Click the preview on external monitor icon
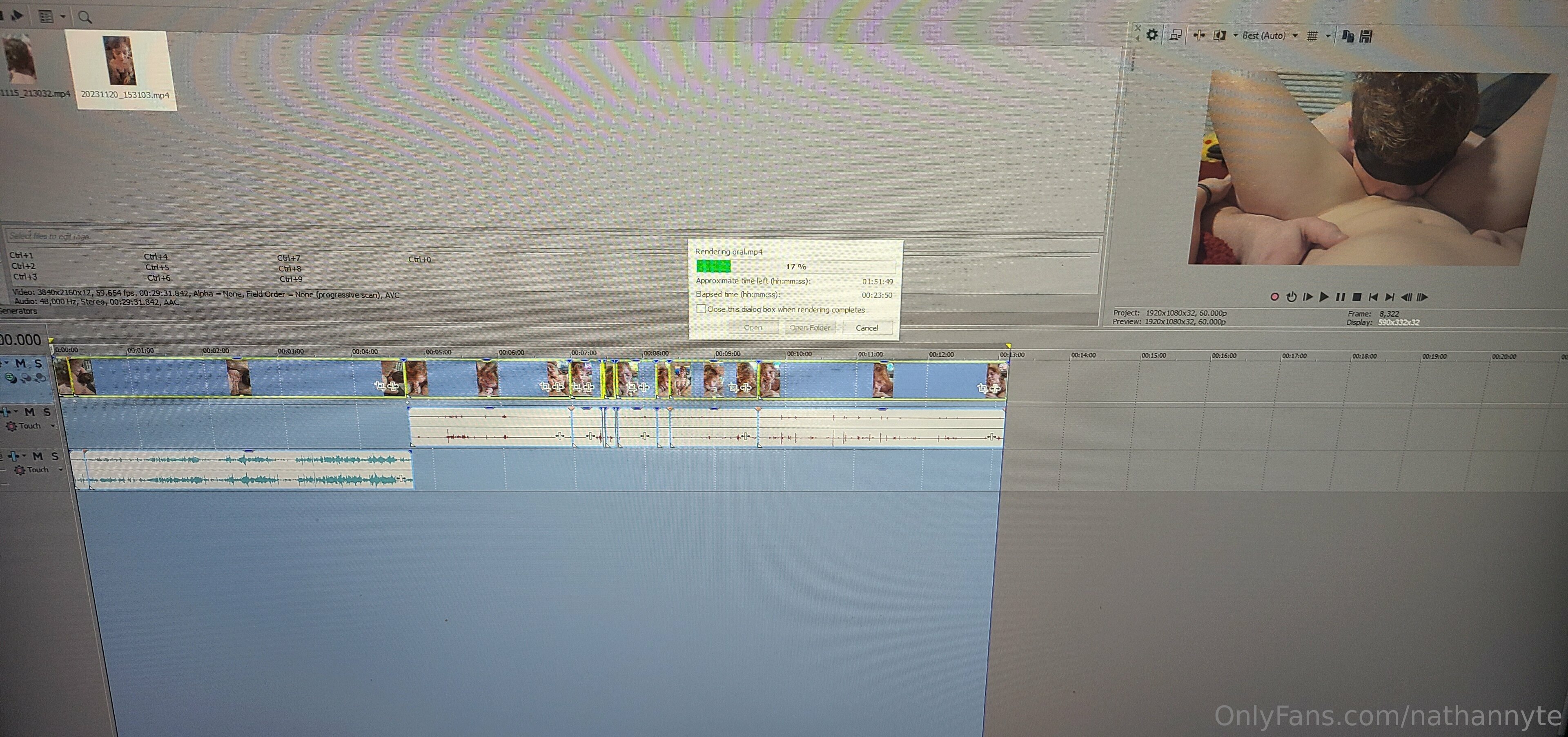The height and width of the screenshot is (737, 1568). click(x=1176, y=35)
